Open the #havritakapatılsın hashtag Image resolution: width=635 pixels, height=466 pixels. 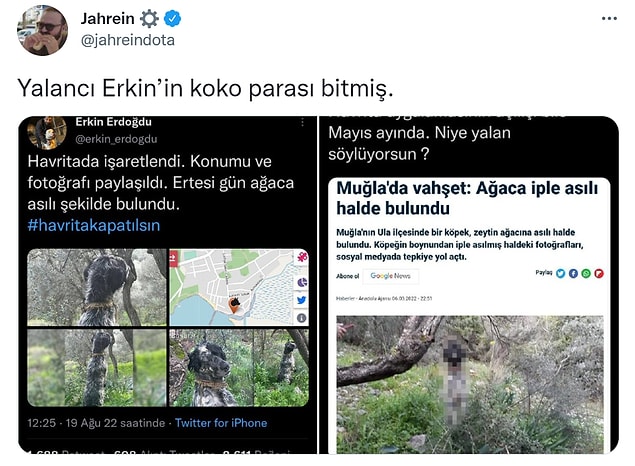[x=94, y=225]
